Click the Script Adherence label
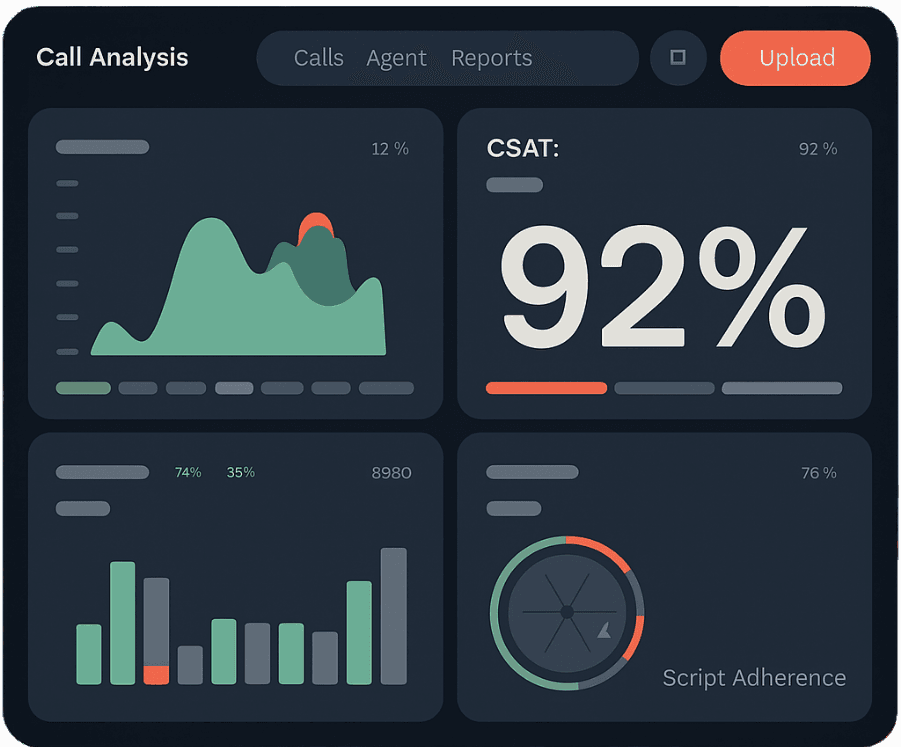 click(x=754, y=678)
